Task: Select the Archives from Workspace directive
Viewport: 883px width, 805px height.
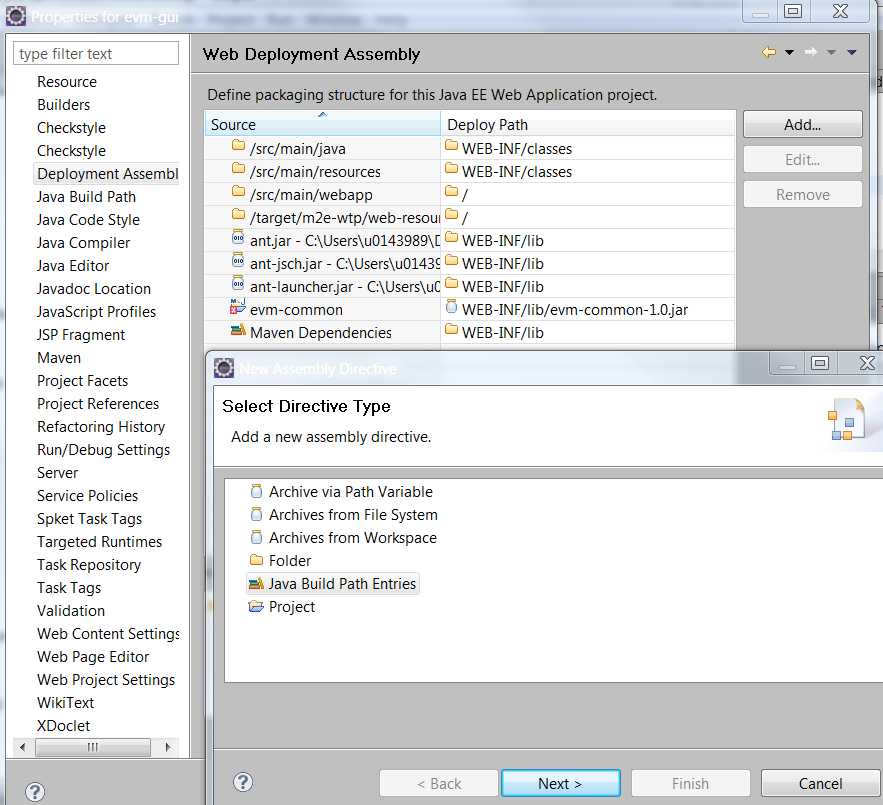Action: coord(353,537)
